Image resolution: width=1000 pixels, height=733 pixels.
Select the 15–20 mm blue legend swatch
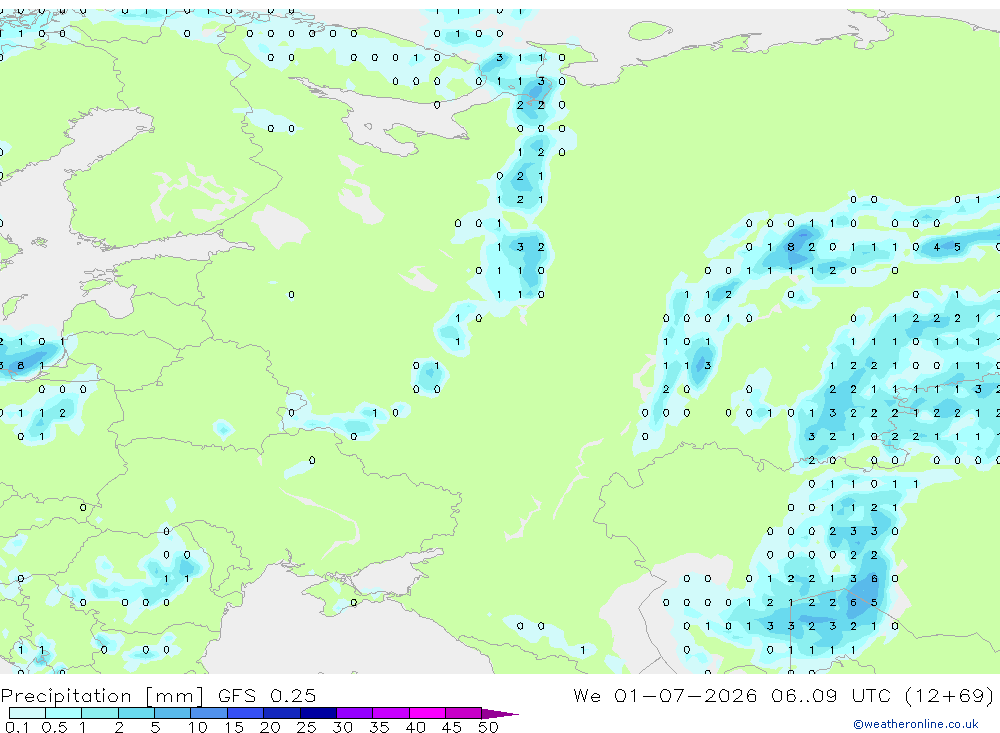coord(246,713)
